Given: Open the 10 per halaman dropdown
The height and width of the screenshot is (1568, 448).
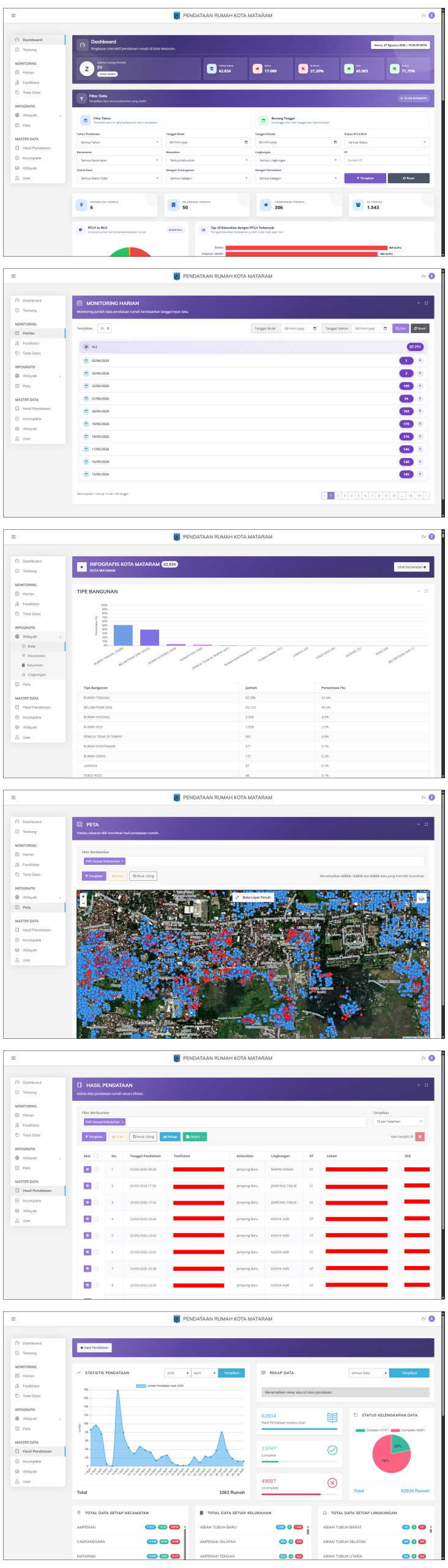Looking at the screenshot, I should pyautogui.click(x=399, y=1121).
